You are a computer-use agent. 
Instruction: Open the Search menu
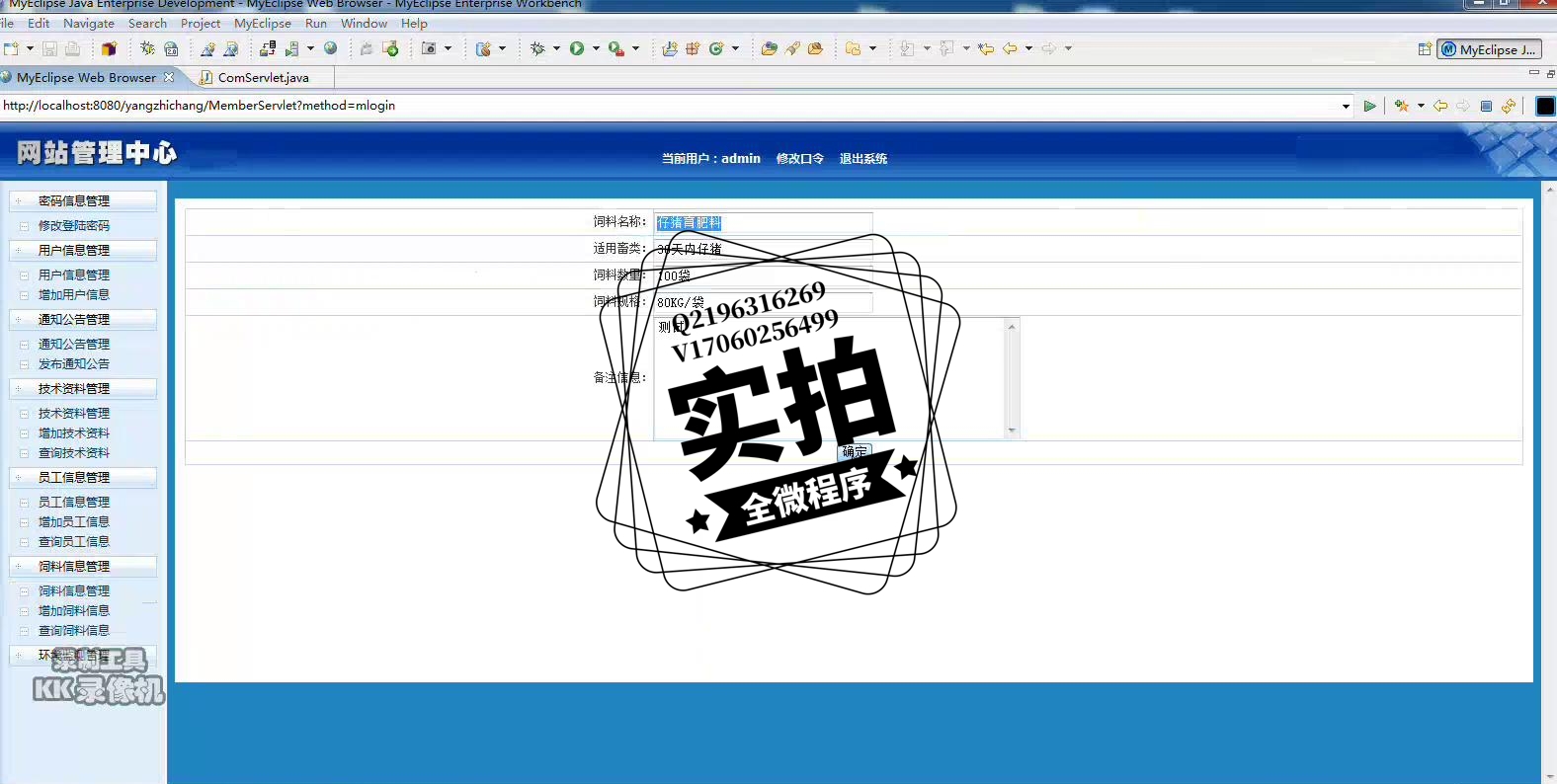click(x=147, y=23)
